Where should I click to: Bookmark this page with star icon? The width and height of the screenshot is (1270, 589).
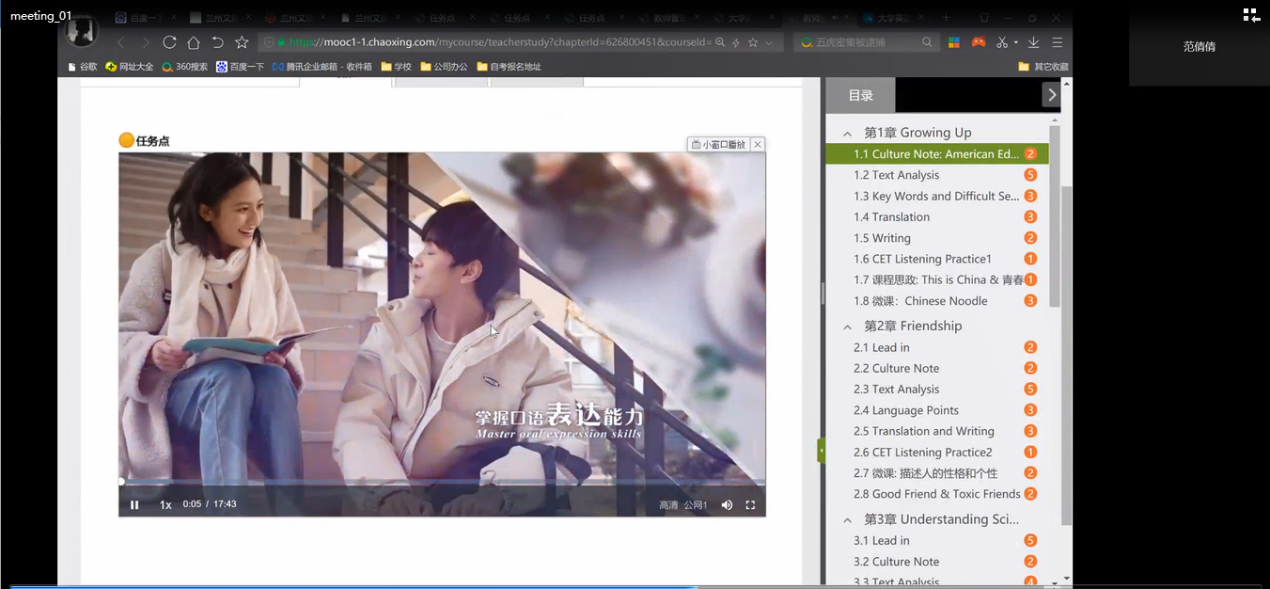click(241, 42)
